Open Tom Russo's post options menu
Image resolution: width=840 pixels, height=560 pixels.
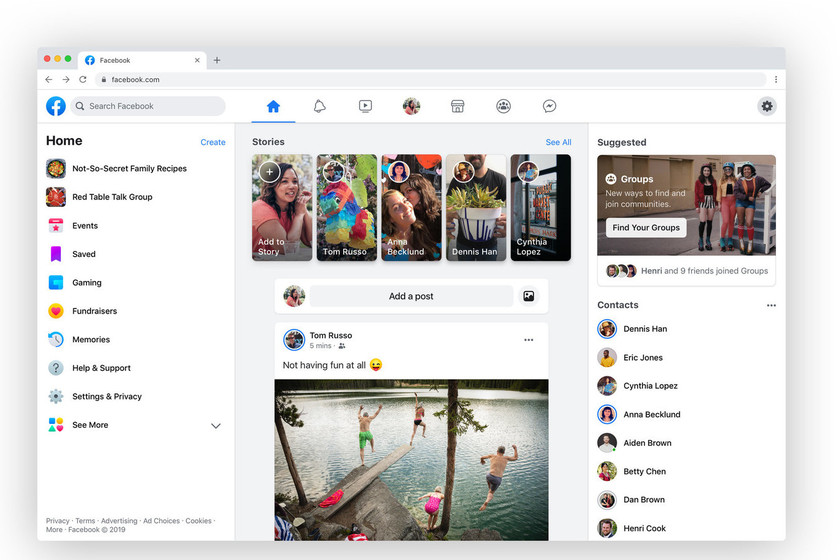529,340
